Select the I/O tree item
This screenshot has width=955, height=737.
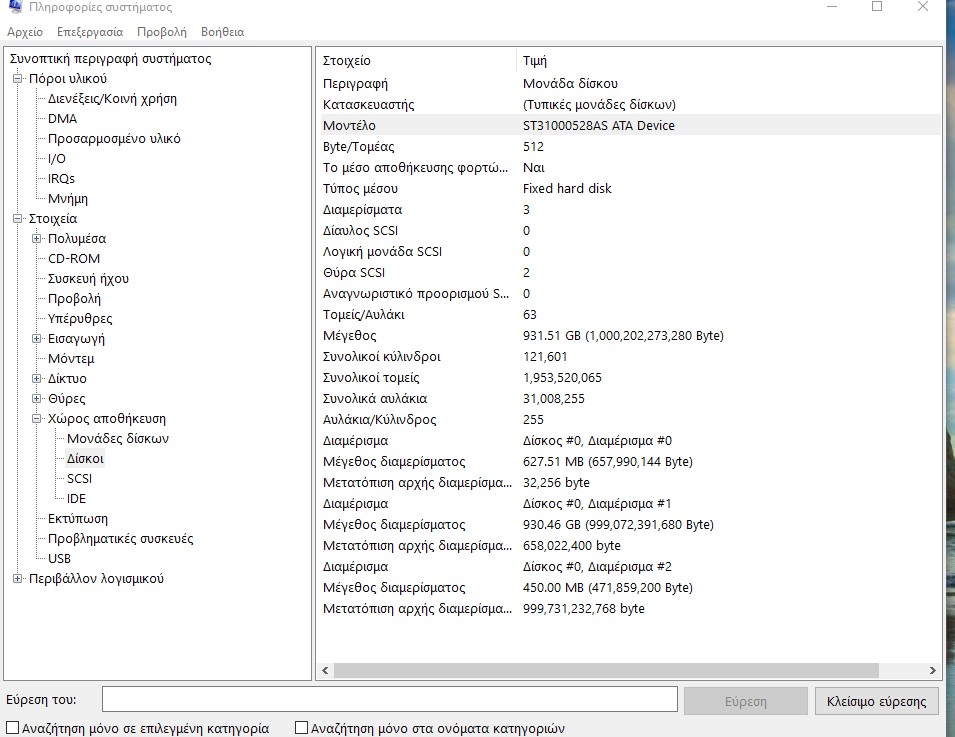[x=57, y=159]
